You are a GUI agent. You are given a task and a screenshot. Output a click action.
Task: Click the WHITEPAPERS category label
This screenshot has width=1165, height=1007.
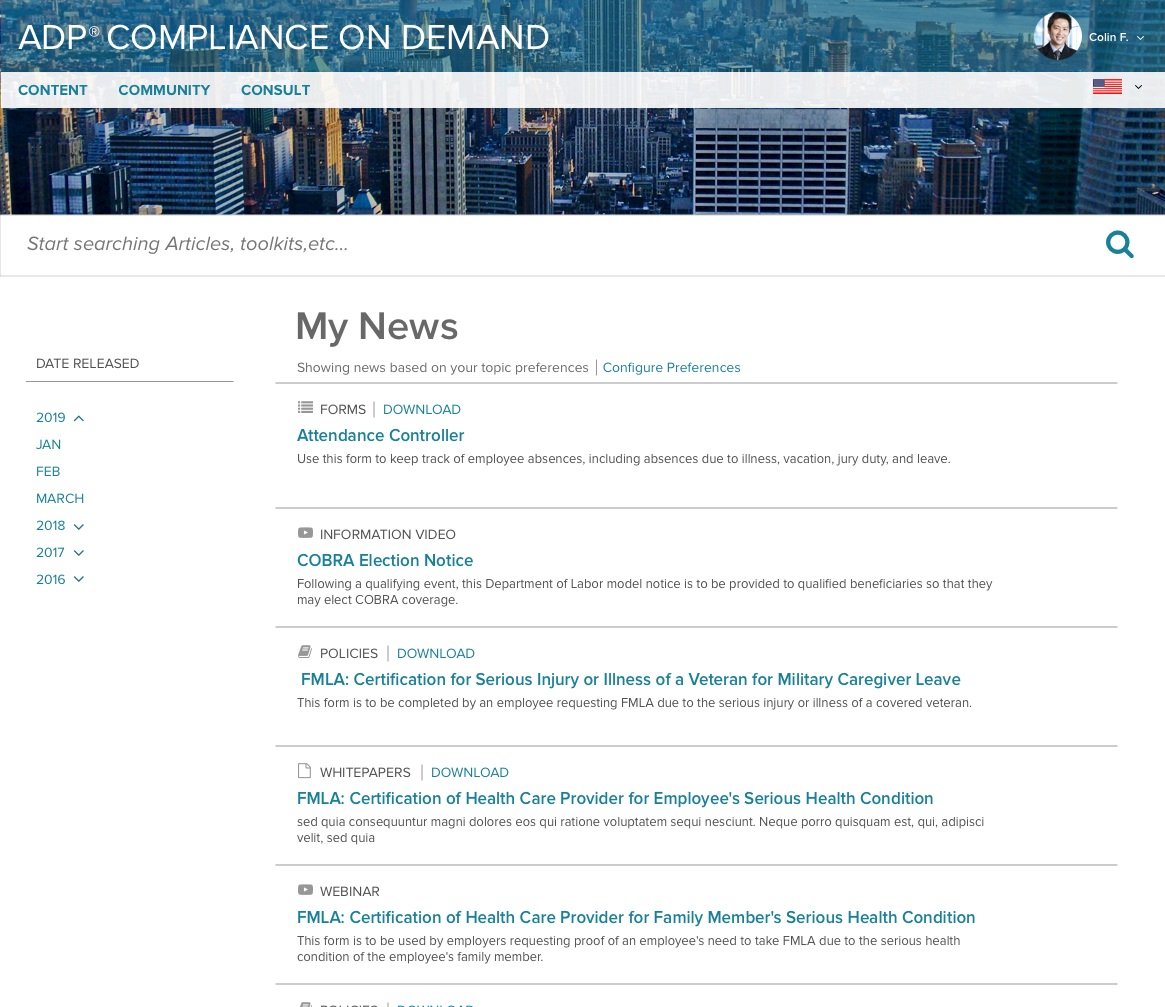pos(365,772)
